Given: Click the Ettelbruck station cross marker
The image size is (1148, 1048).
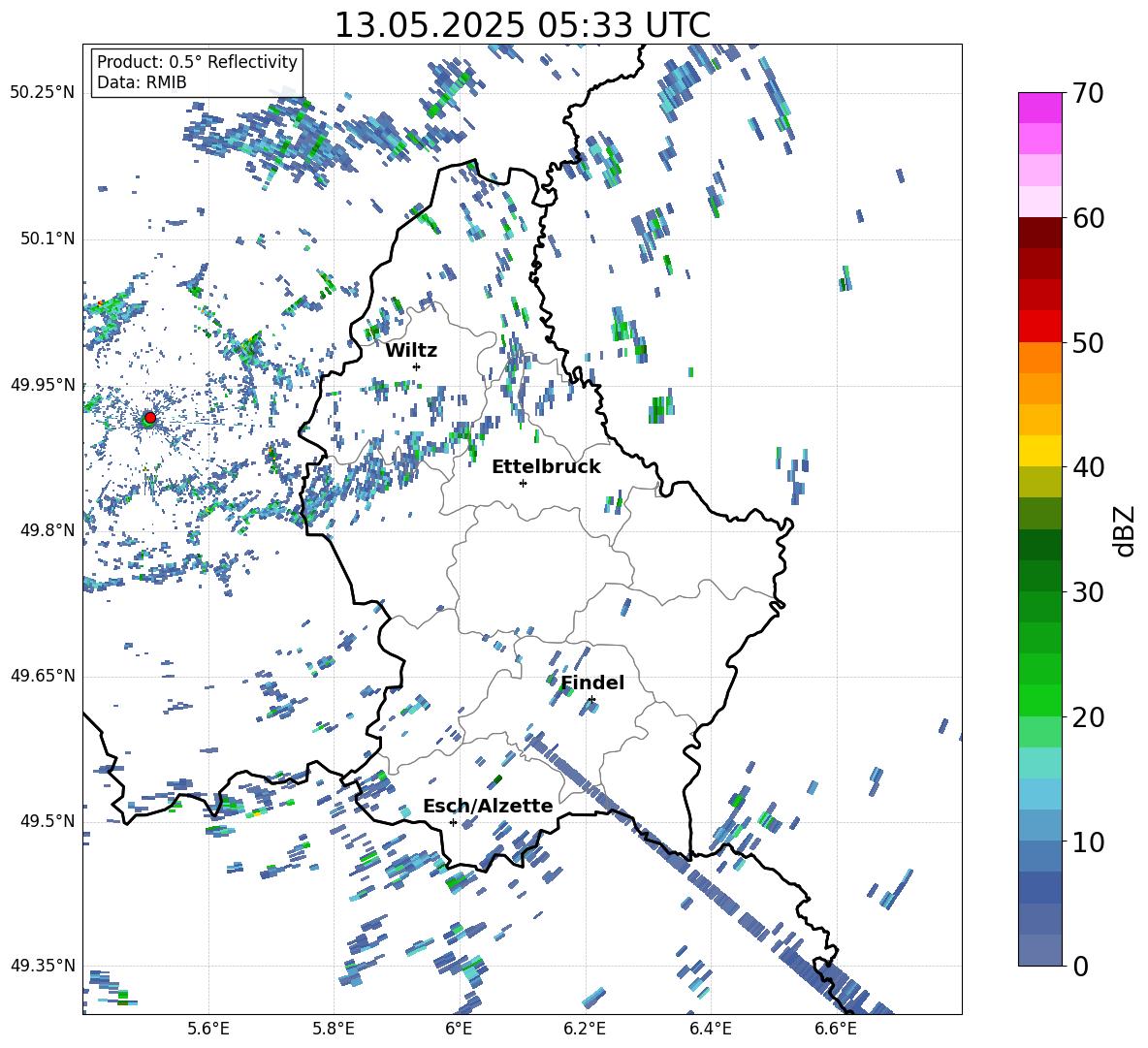Looking at the screenshot, I should point(523,483).
